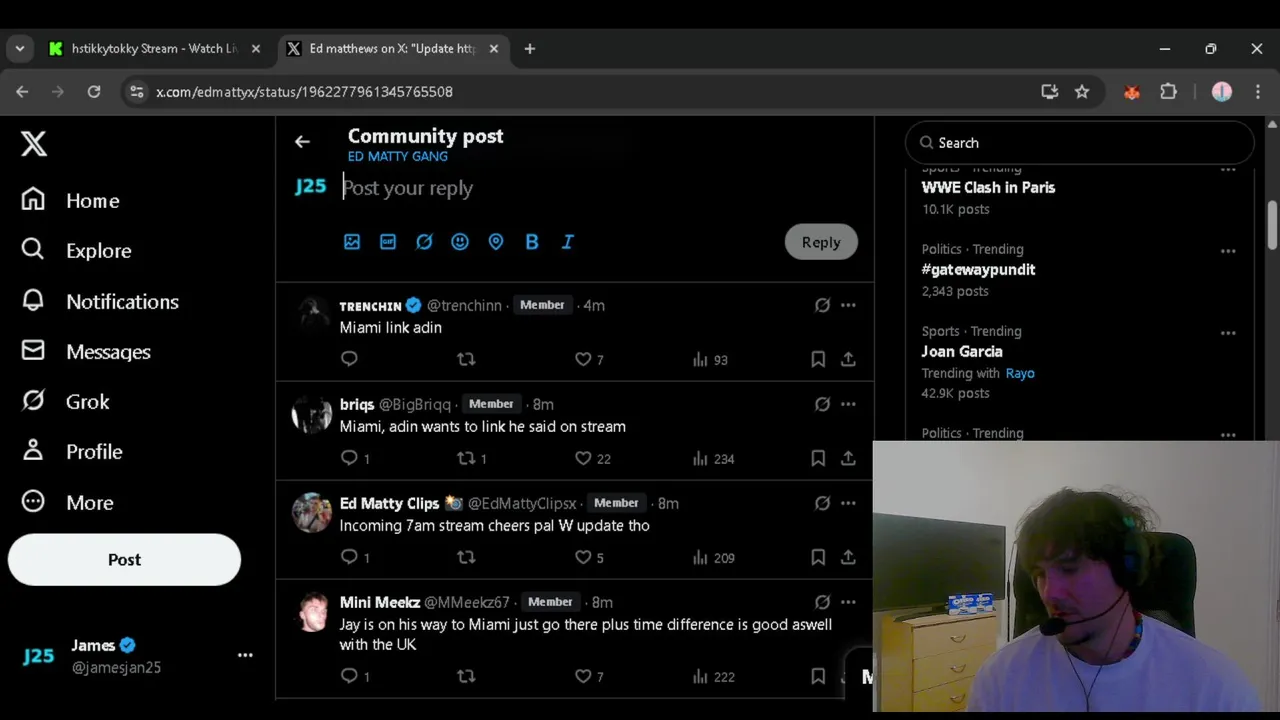Open more options on Ed Matty Clips' post
Screen dimensions: 1280x720
[x=848, y=503]
